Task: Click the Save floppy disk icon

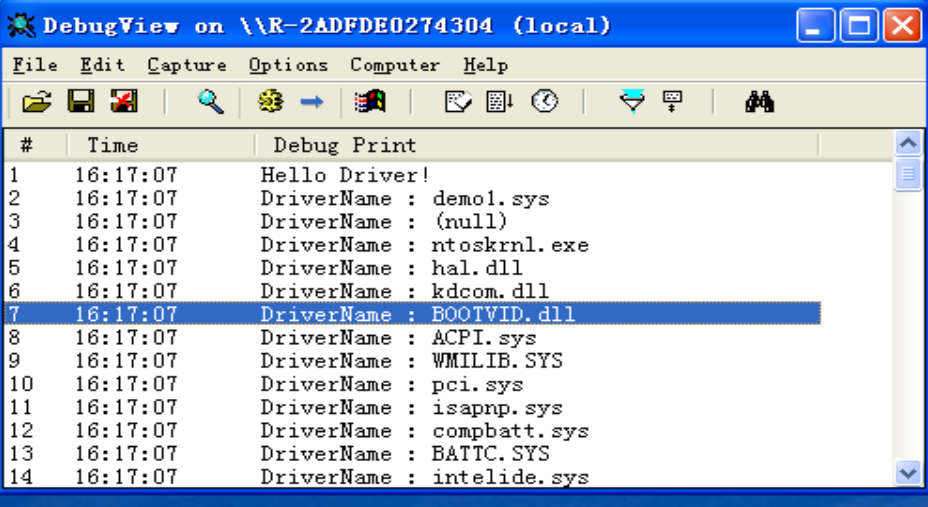Action: tap(81, 102)
